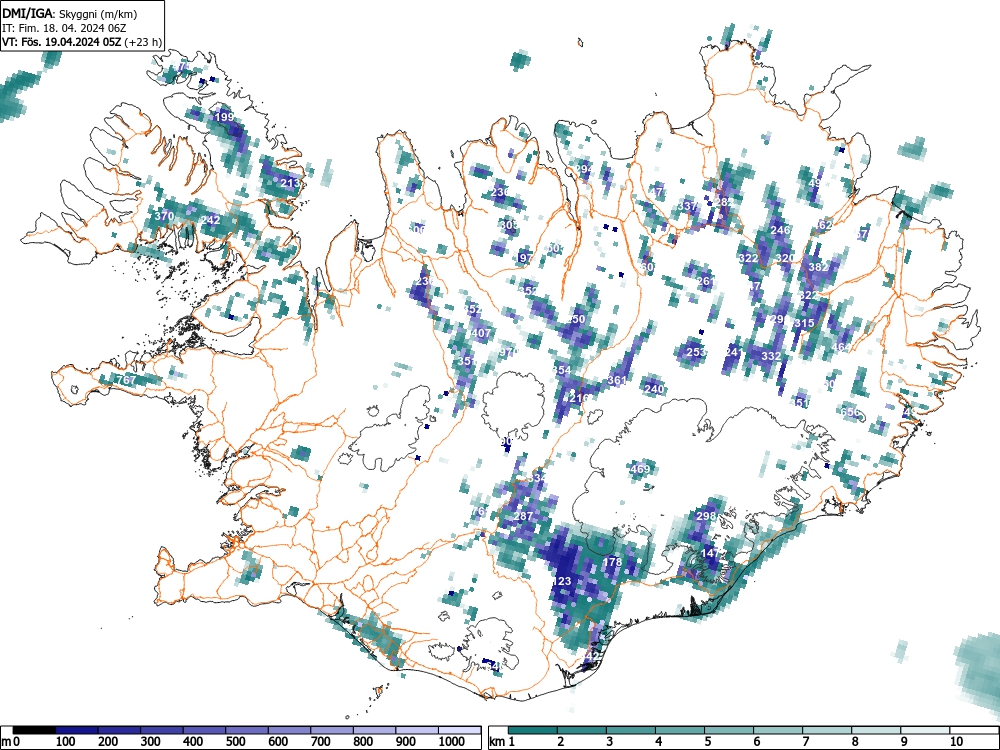Viewport: 1000px width, 750px height.
Task: Click the white 9–10 km legend swatch
Action: click(925, 730)
